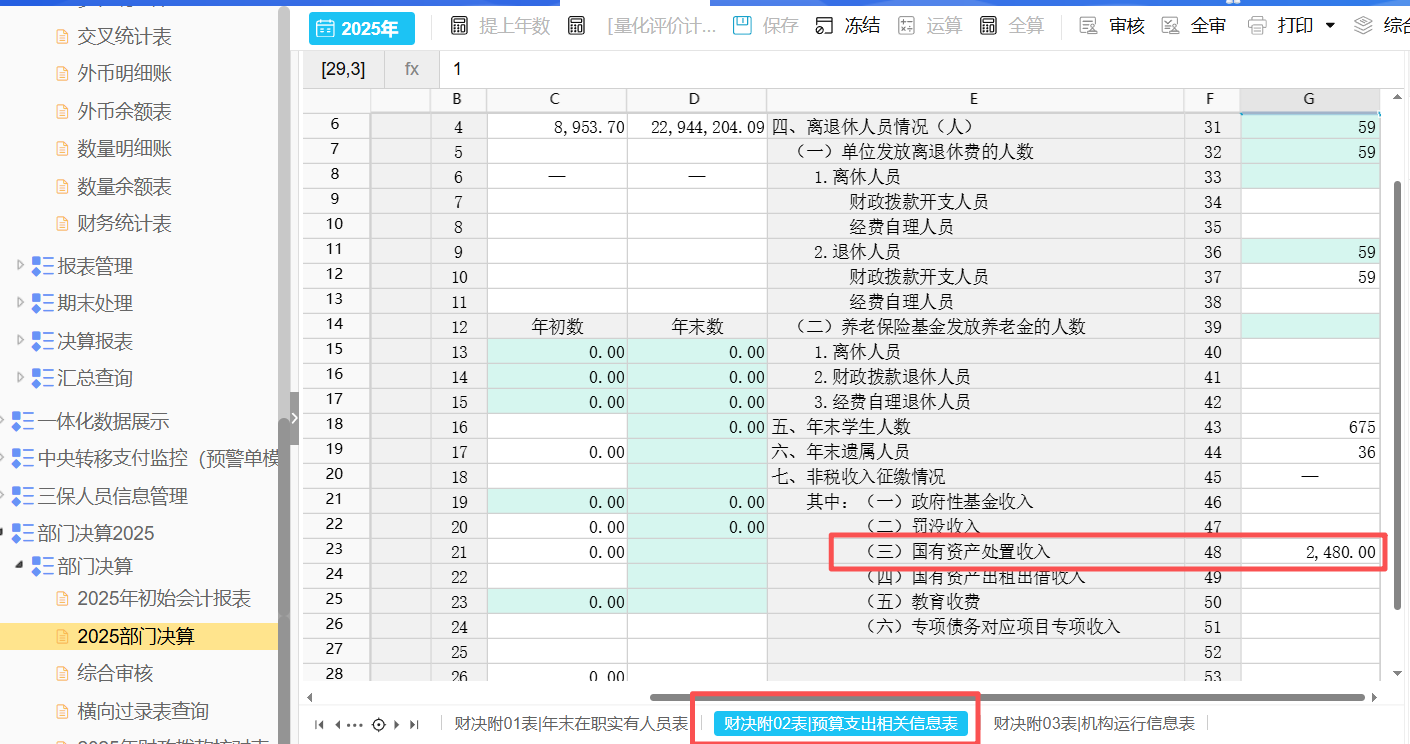Click the sheet locator target icon
Screen dimensions: 1410x744
pyautogui.click(x=379, y=725)
